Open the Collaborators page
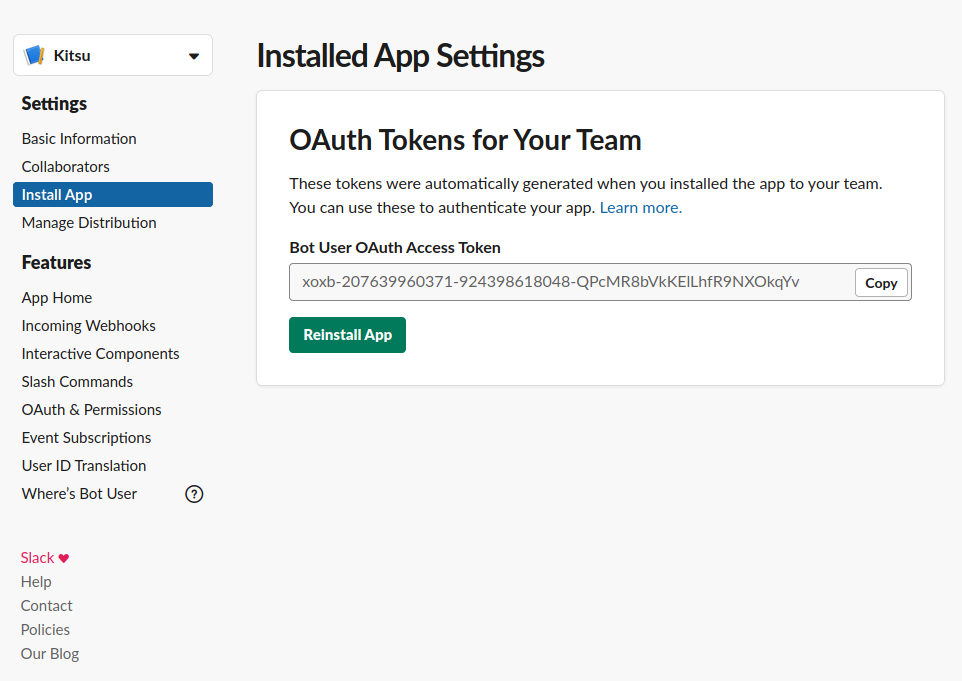This screenshot has width=962, height=681. pyautogui.click(x=65, y=166)
